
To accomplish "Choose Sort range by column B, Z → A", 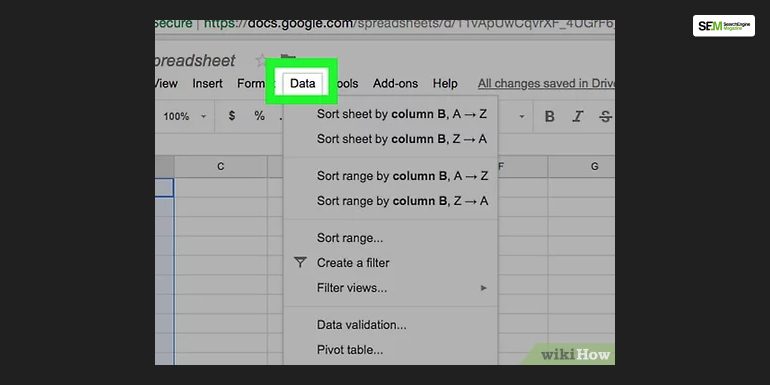I will click(391, 201).
